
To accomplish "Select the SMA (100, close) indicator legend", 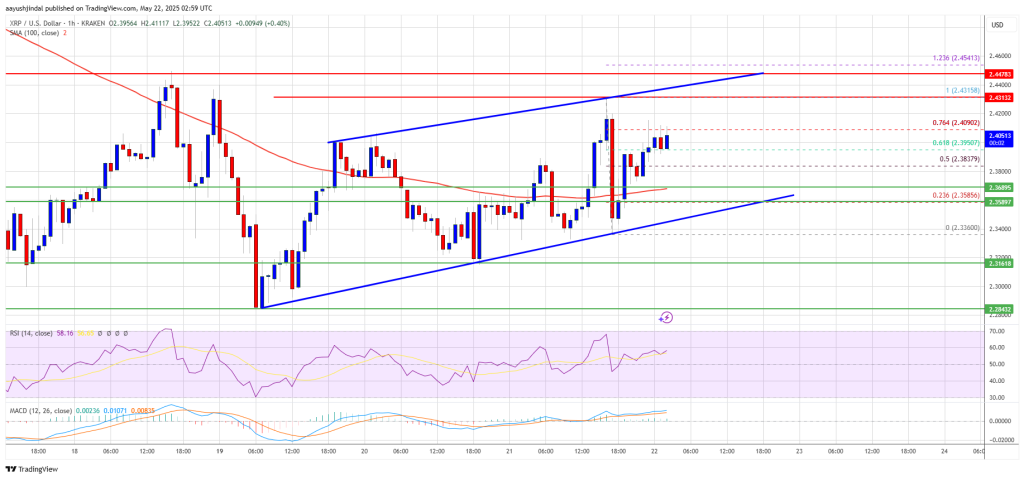I will [34, 33].
